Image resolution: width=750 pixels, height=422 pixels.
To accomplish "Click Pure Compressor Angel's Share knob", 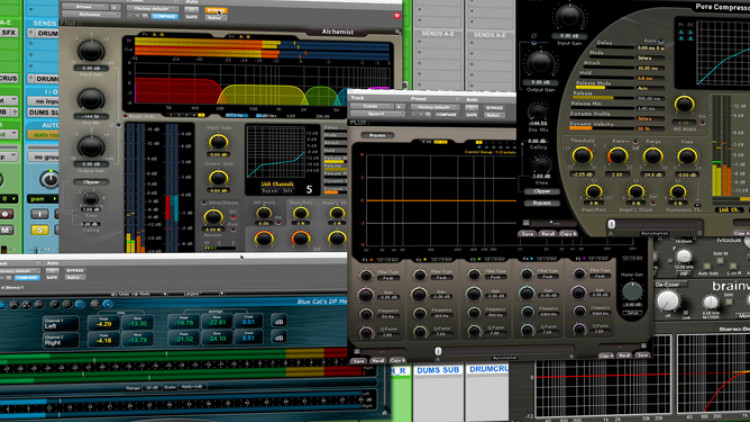I will click(636, 192).
